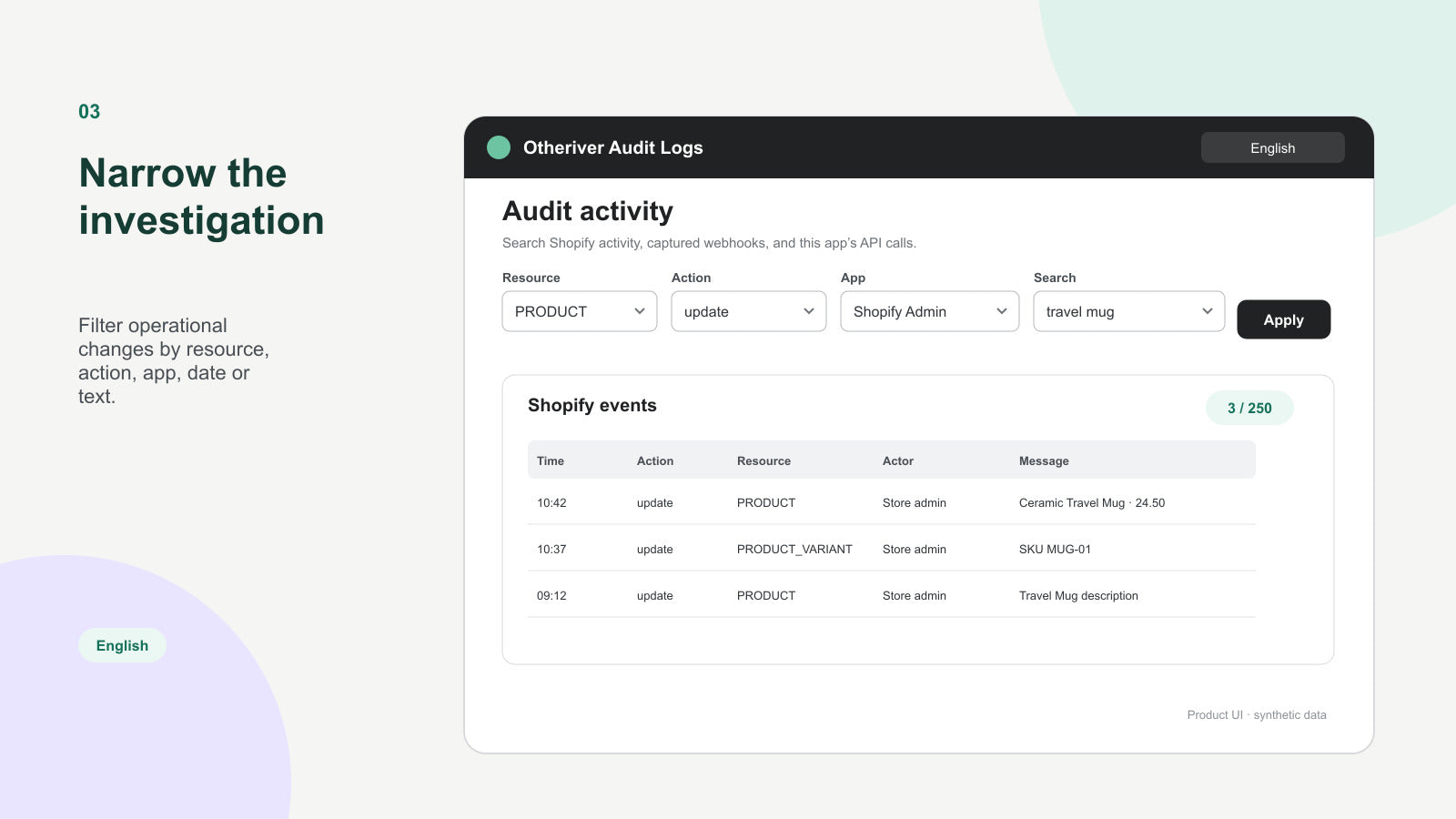This screenshot has height=819, width=1456.
Task: Click the Shopify events heading
Action: pyautogui.click(x=592, y=405)
